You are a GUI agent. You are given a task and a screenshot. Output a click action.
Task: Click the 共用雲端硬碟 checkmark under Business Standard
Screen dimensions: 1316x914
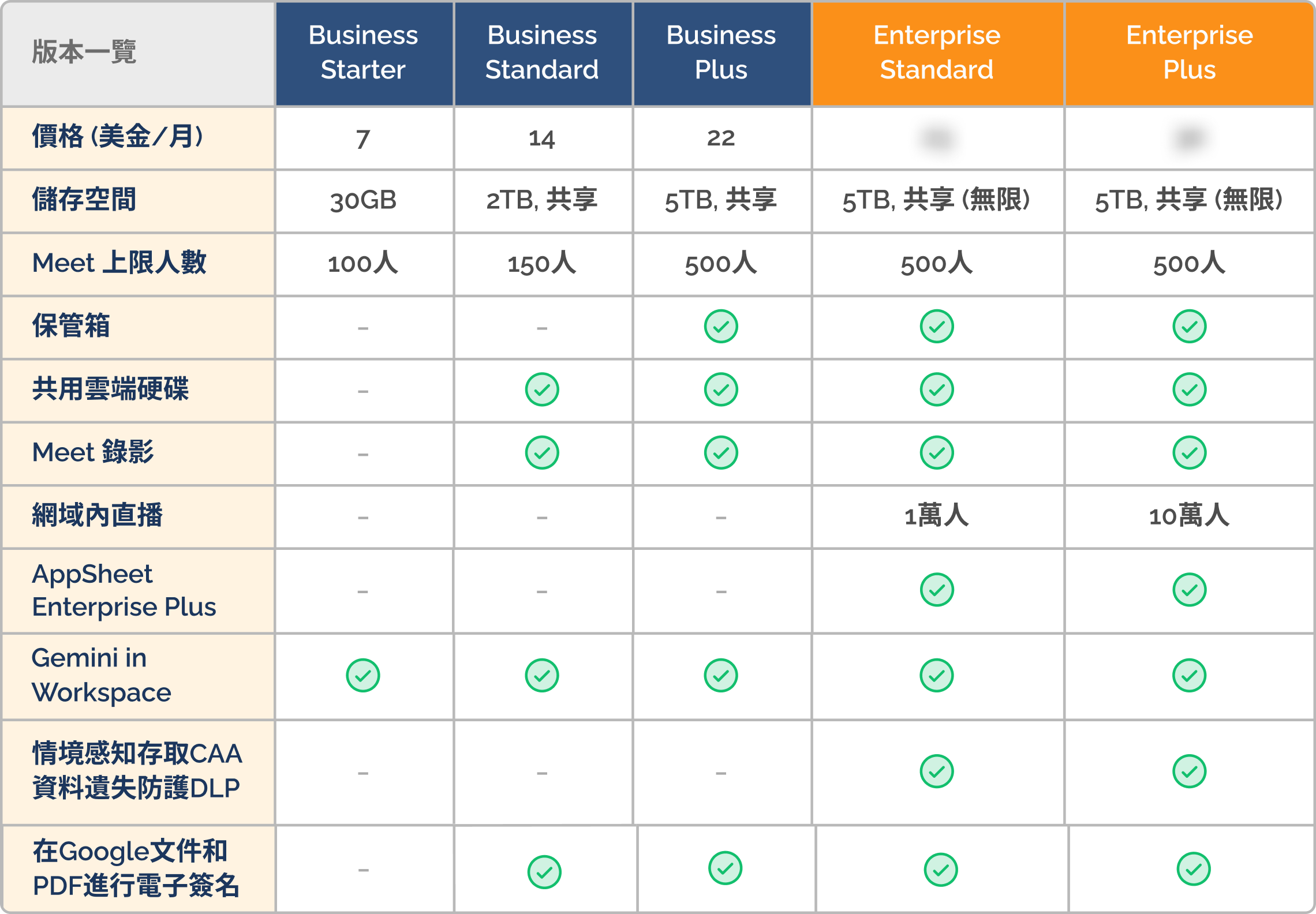542,389
